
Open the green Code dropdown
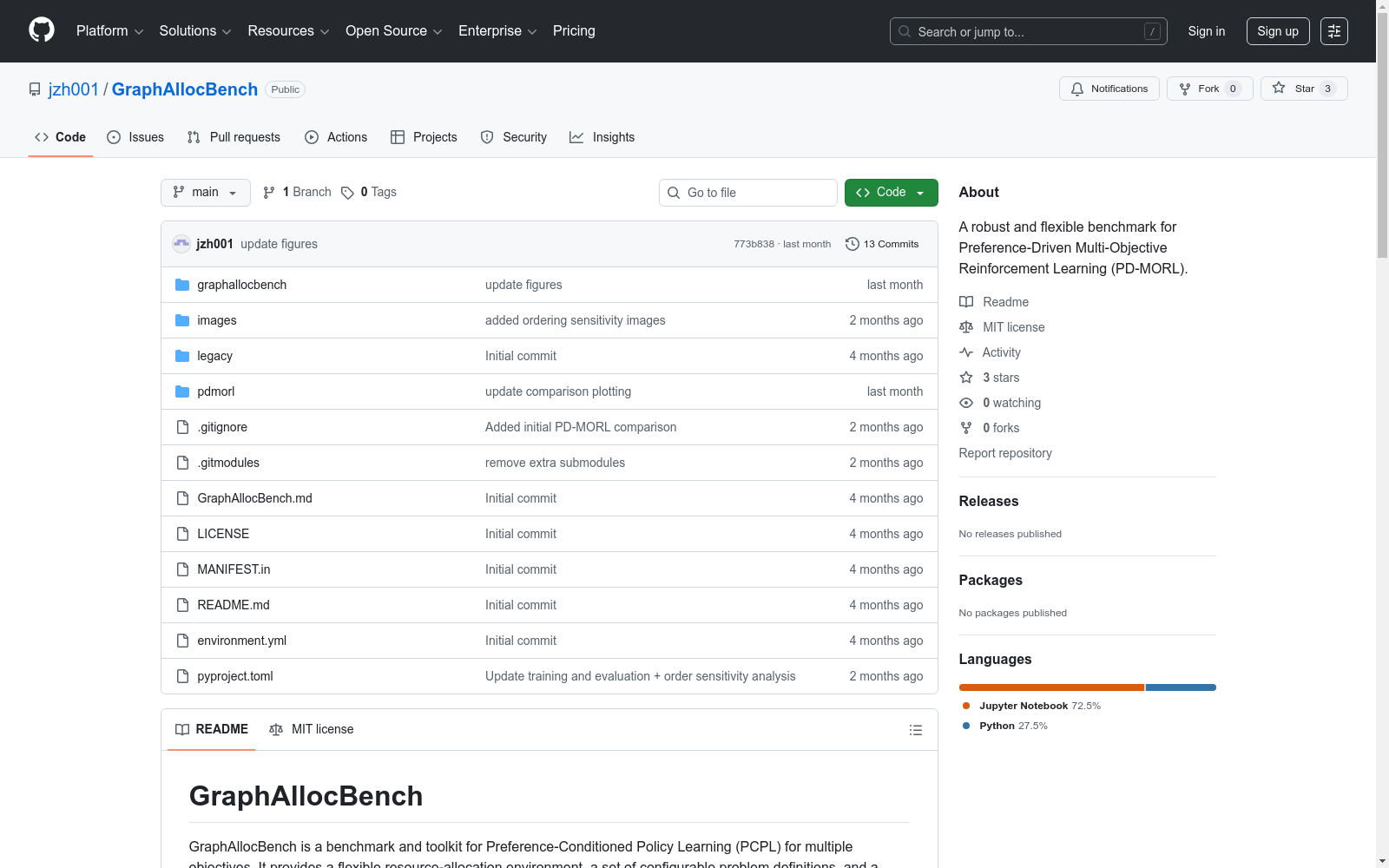pyautogui.click(x=891, y=193)
